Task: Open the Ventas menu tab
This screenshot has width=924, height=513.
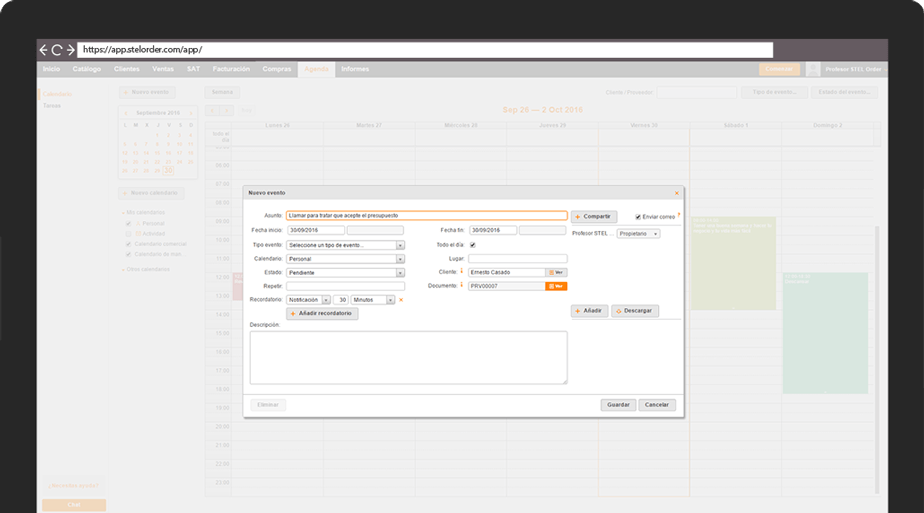Action: (x=163, y=69)
